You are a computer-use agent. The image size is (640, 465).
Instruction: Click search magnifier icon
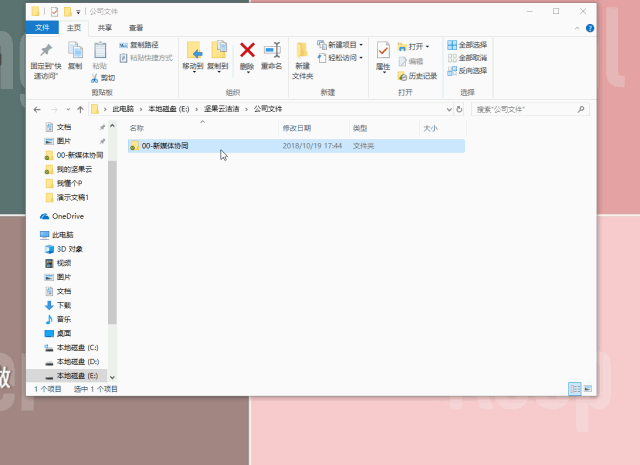click(x=581, y=109)
